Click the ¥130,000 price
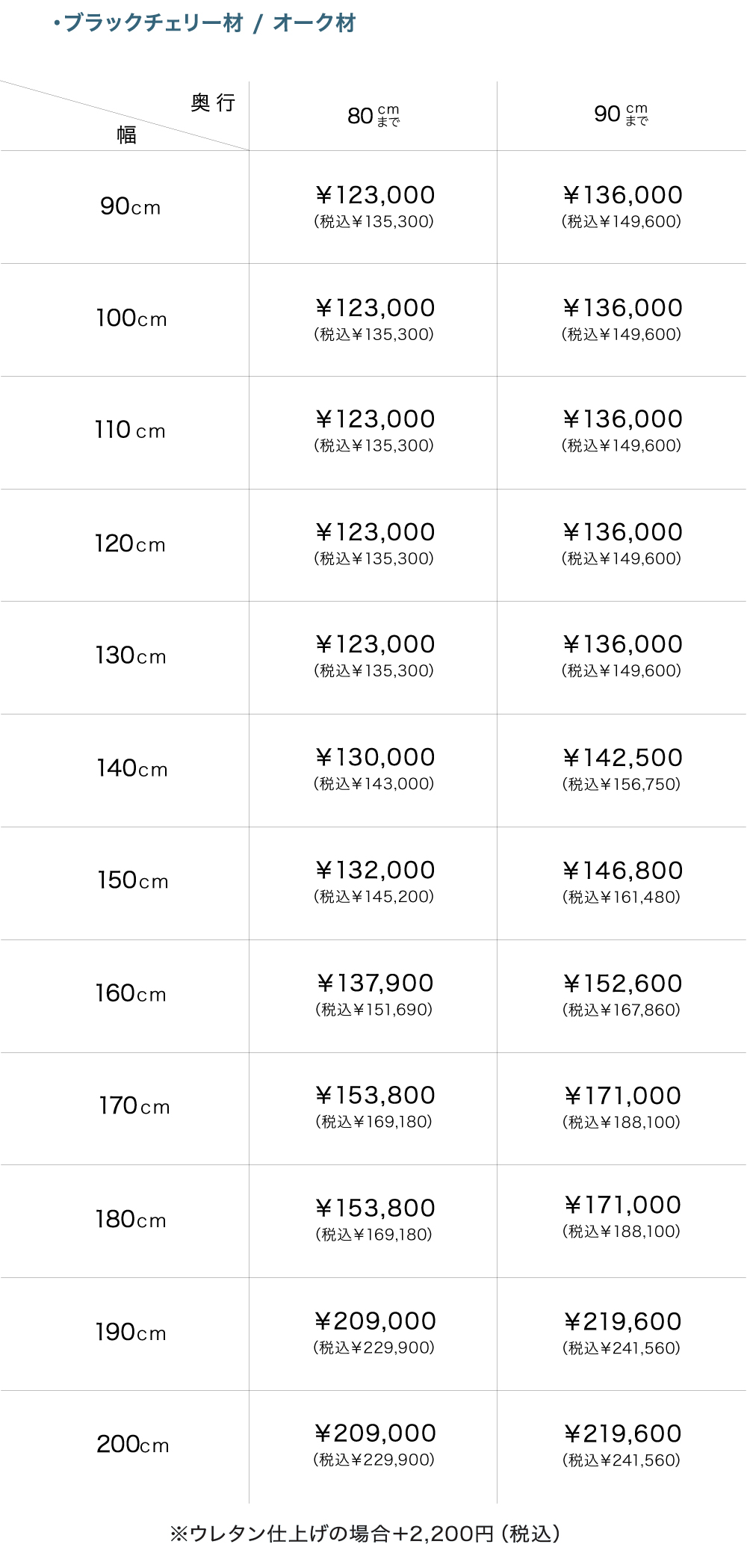This screenshot has width=747, height=1568. 375,757
